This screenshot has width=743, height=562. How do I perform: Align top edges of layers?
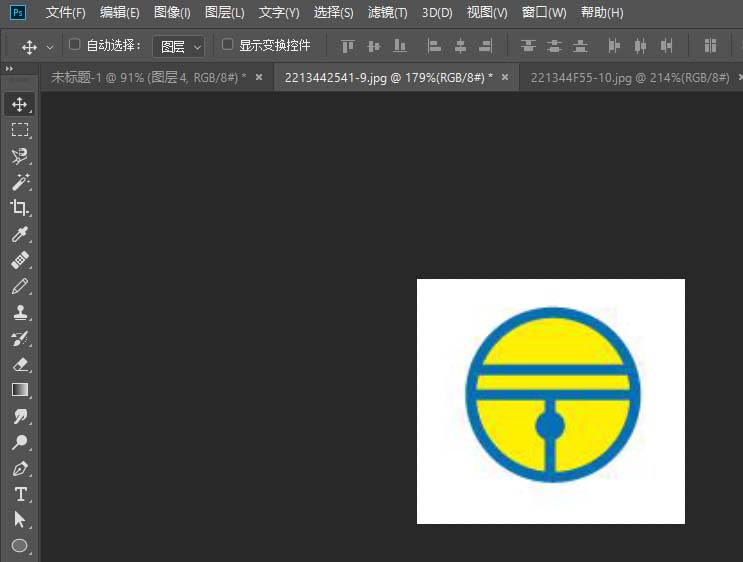click(348, 46)
